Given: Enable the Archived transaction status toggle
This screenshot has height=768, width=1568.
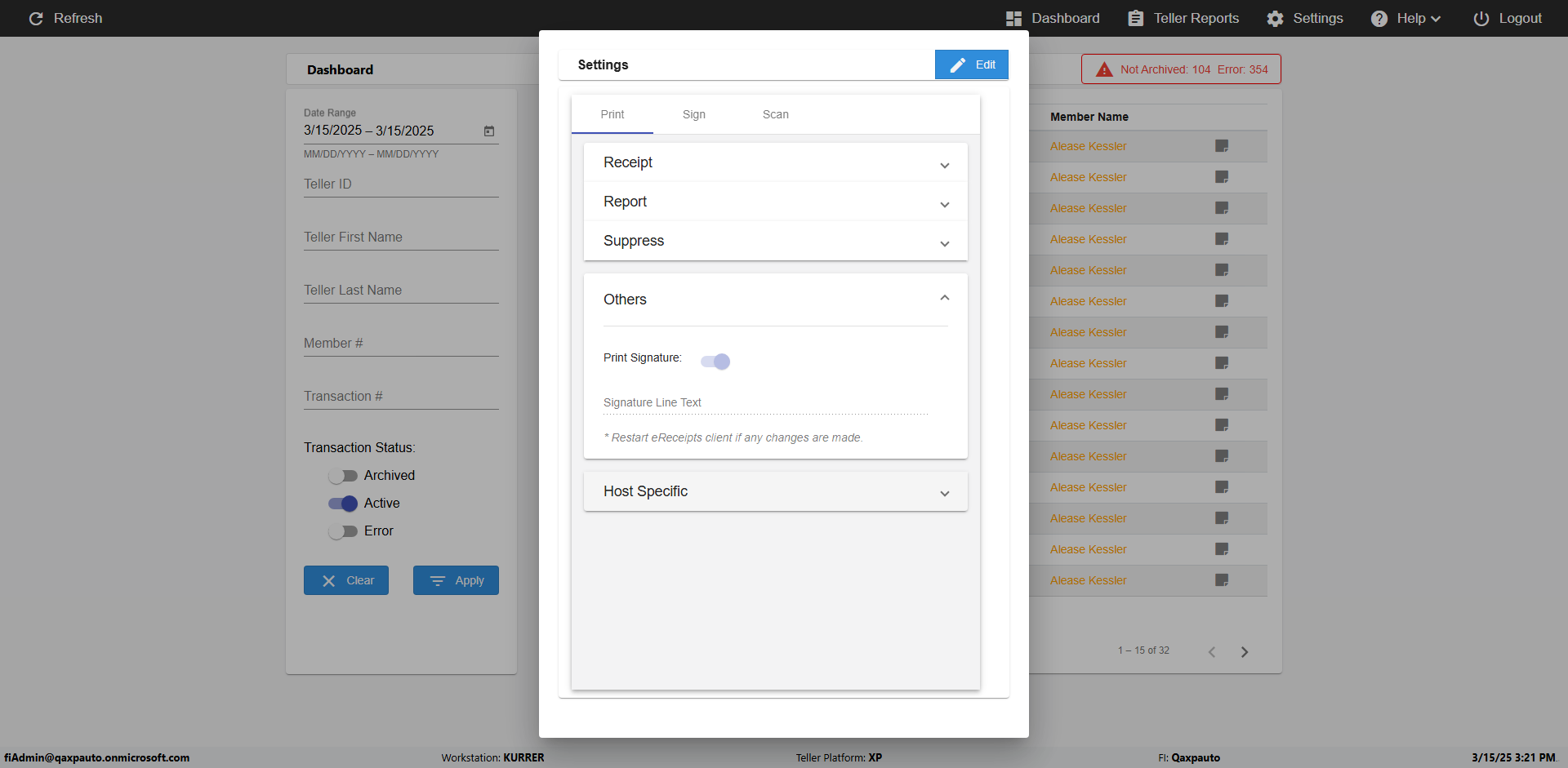Looking at the screenshot, I should [x=343, y=475].
